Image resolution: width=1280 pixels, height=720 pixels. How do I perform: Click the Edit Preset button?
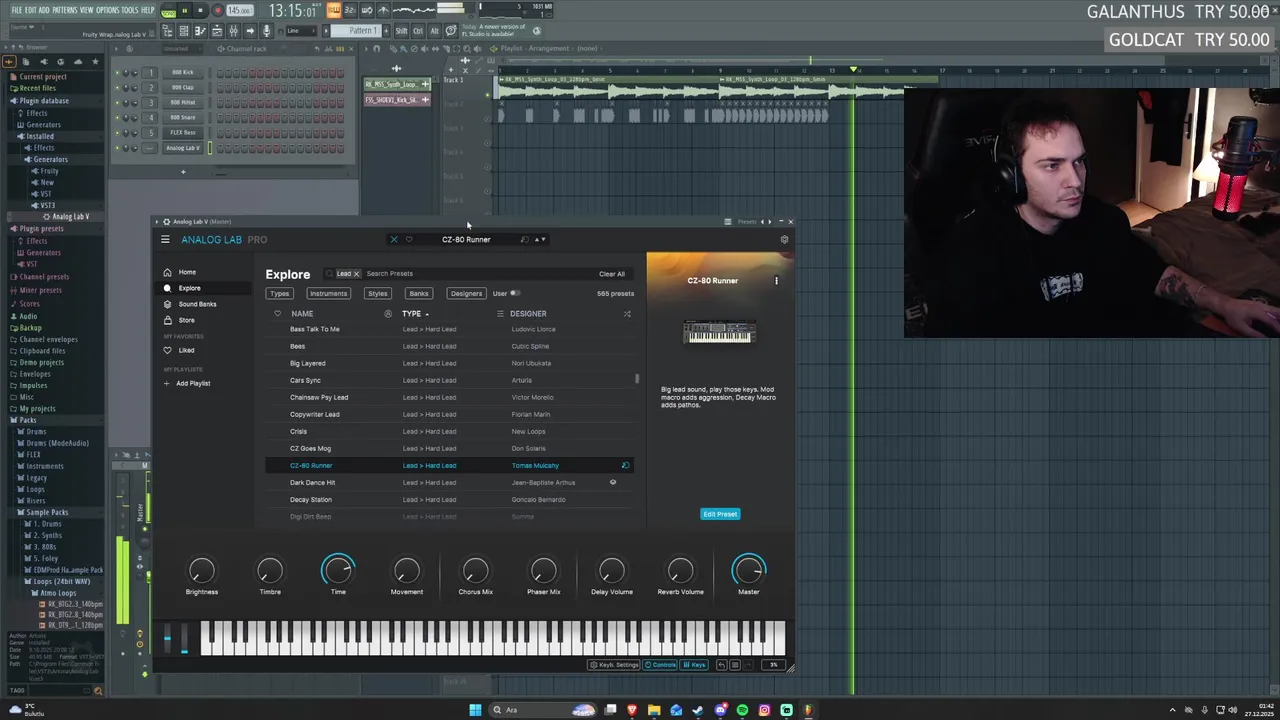pos(720,514)
